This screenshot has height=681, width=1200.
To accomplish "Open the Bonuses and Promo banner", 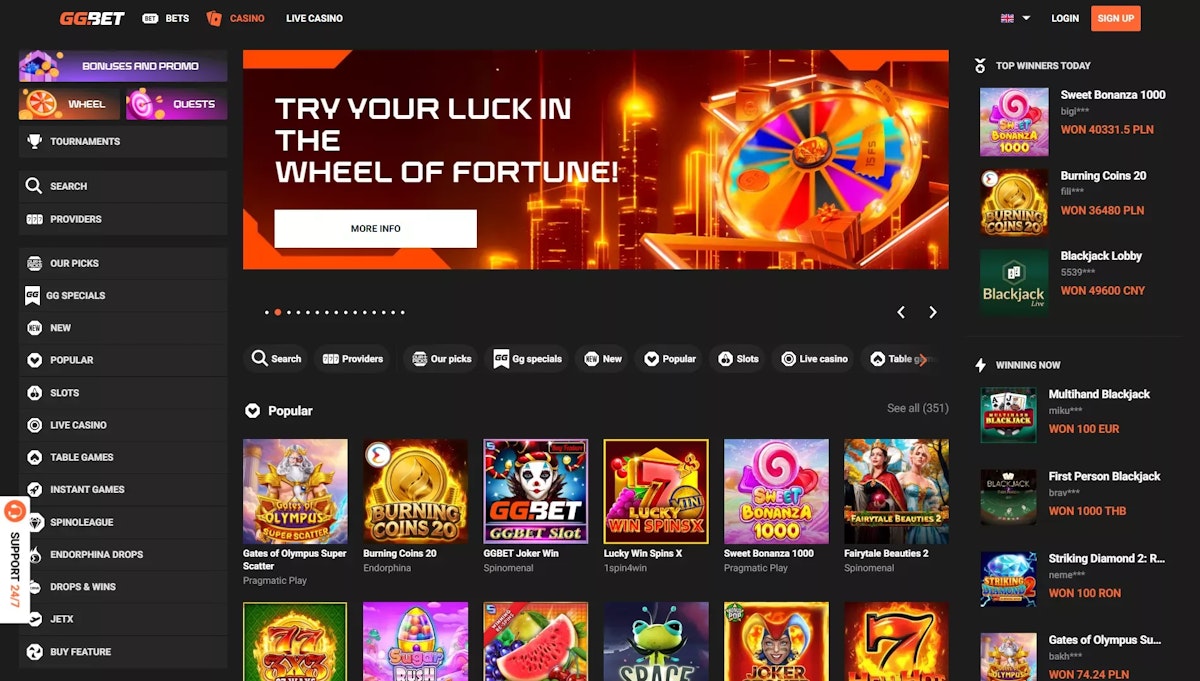I will pyautogui.click(x=123, y=66).
